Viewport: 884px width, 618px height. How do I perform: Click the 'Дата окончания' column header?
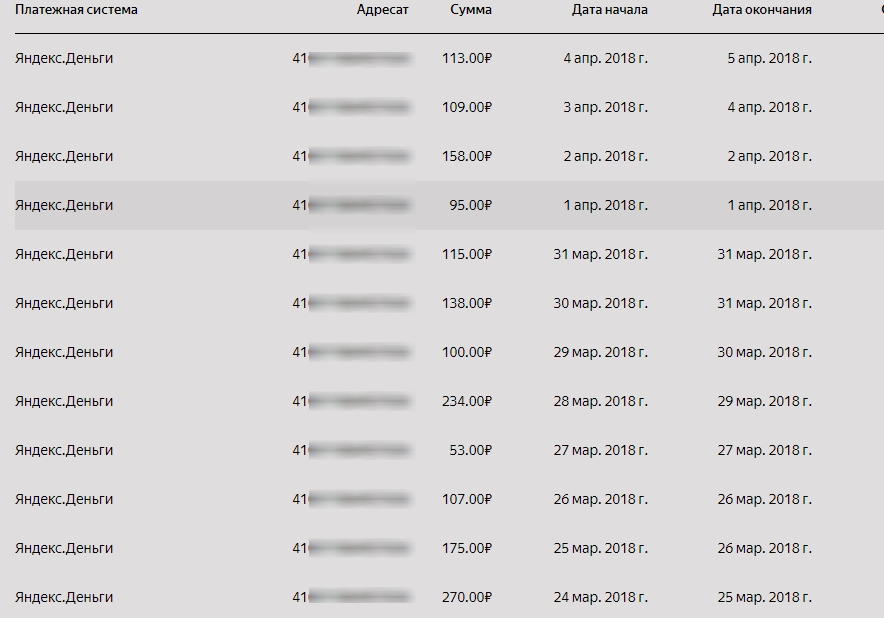[x=762, y=10]
